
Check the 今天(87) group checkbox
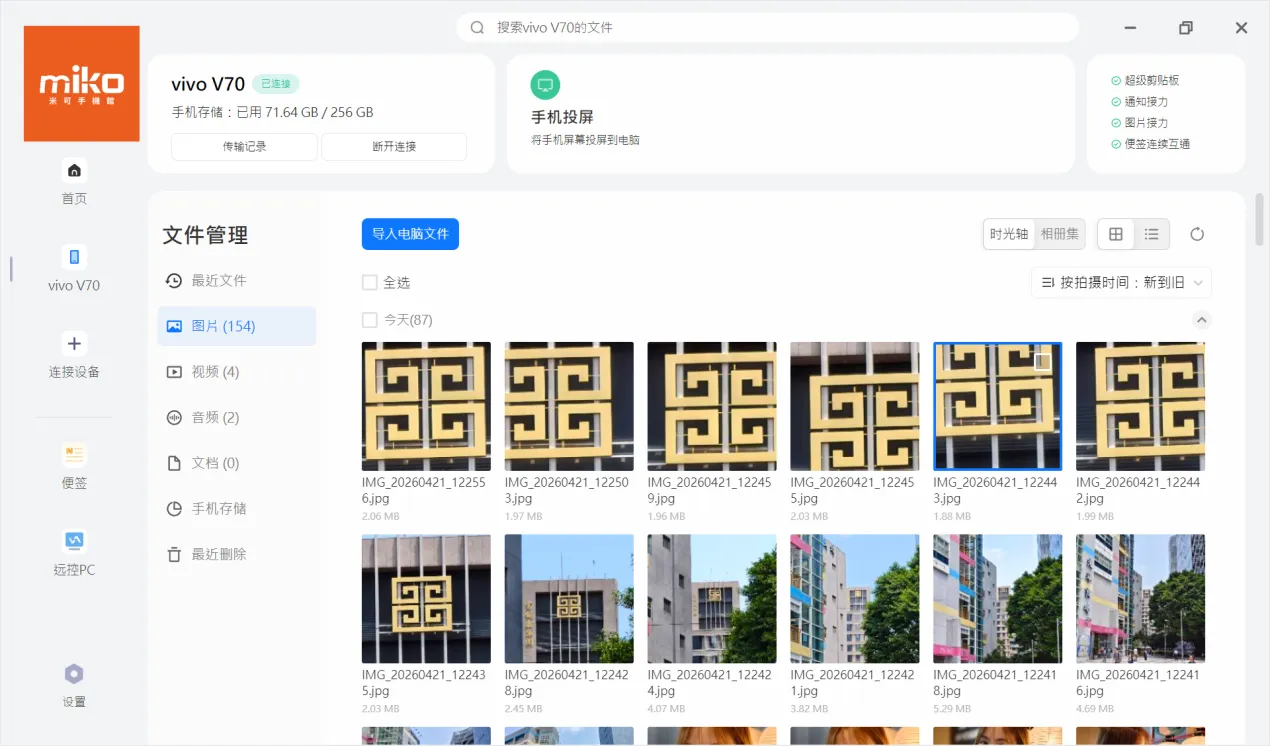(370, 319)
